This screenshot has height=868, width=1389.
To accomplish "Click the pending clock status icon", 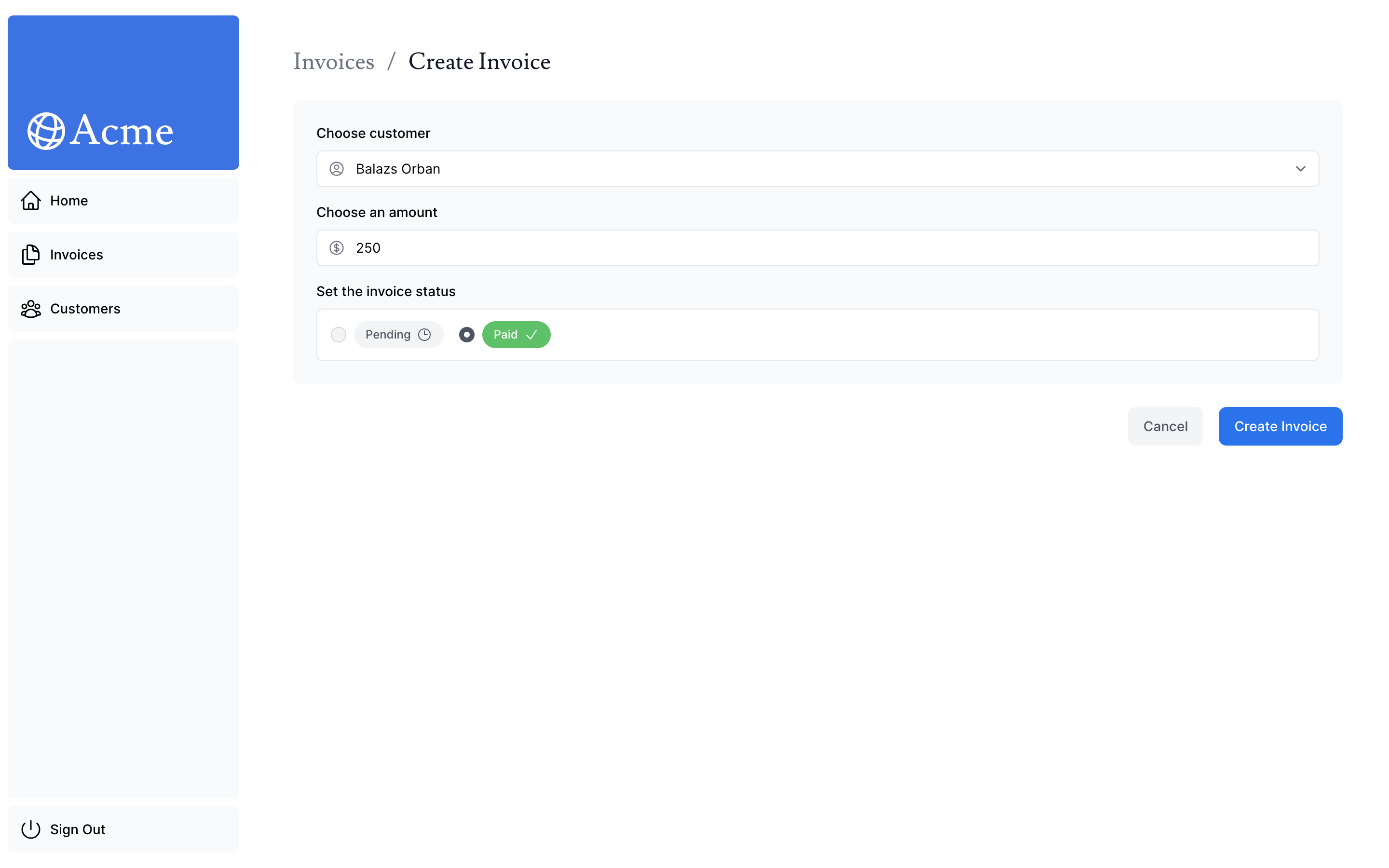I will pos(423,334).
